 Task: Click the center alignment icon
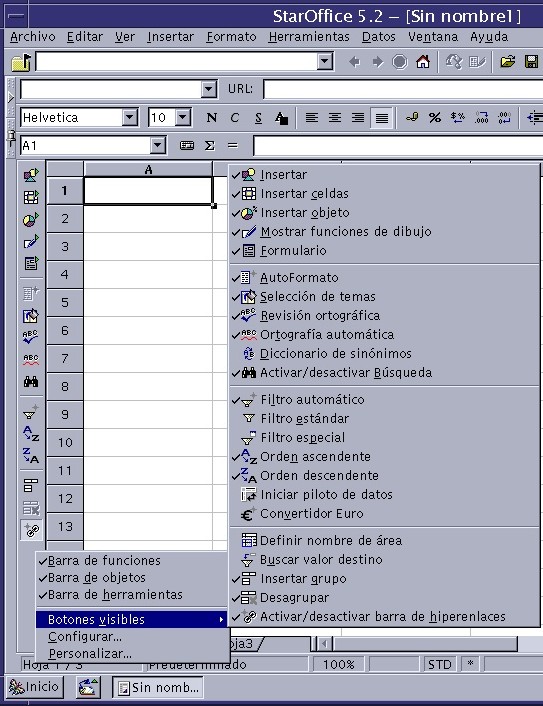pos(335,118)
